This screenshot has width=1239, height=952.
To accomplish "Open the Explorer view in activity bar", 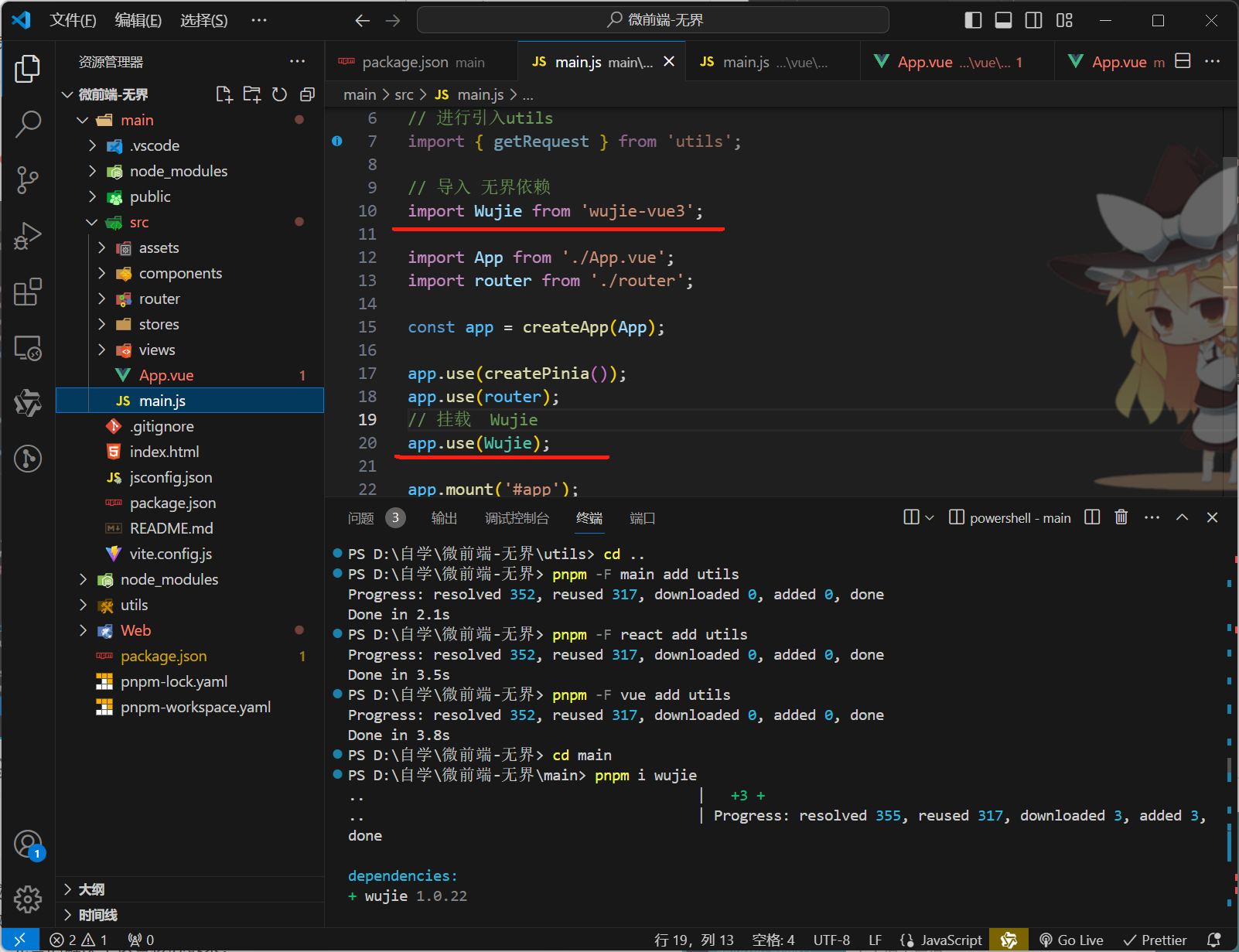I will tap(28, 69).
